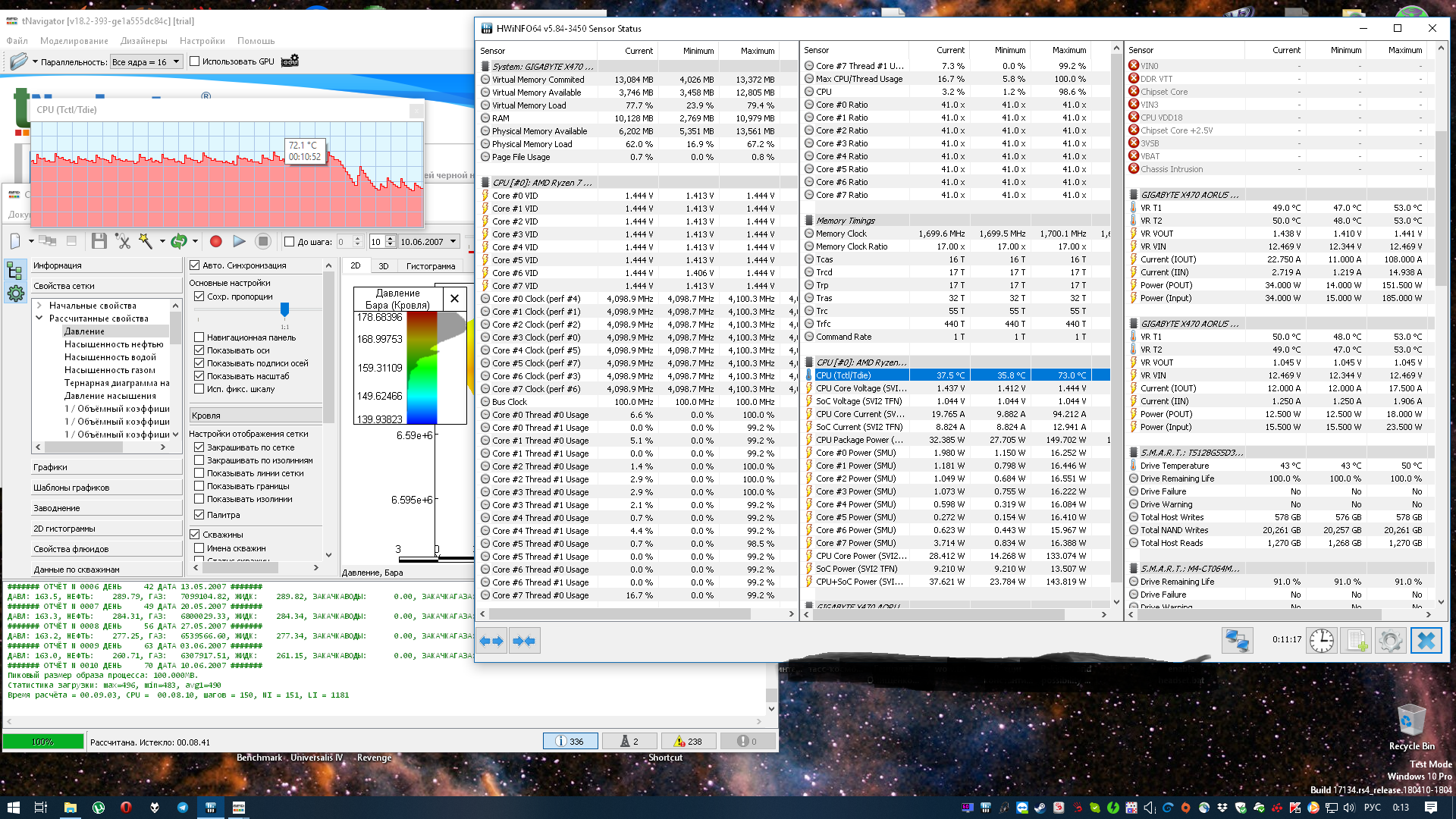This screenshot has width=1456, height=819.
Task: Click HWiNFO network remote monitoring icon
Action: [1237, 641]
